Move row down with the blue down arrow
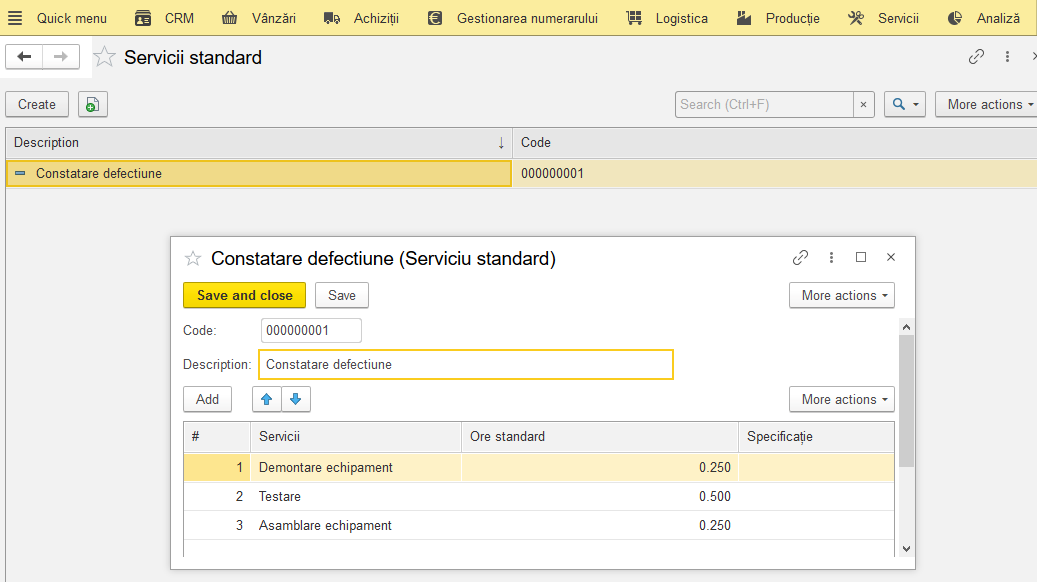The height and width of the screenshot is (582, 1037). (296, 399)
